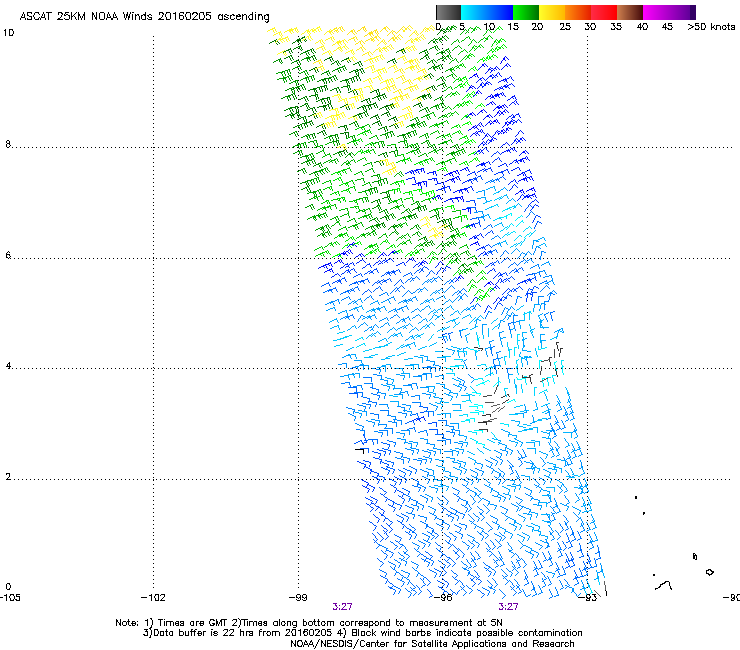Pick the red 30-35 knots legend swatch
740x650 pixels.
tap(604, 12)
